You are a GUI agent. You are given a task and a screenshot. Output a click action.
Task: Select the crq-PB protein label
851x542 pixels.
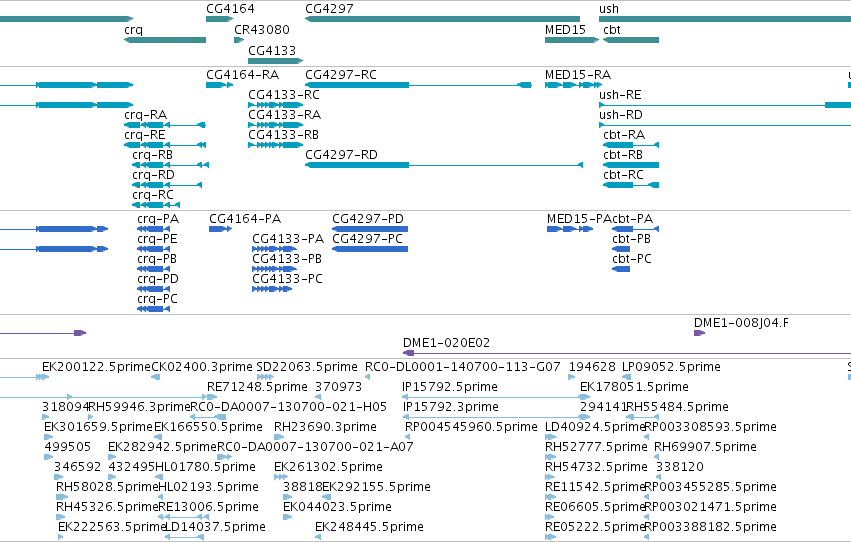(157, 259)
